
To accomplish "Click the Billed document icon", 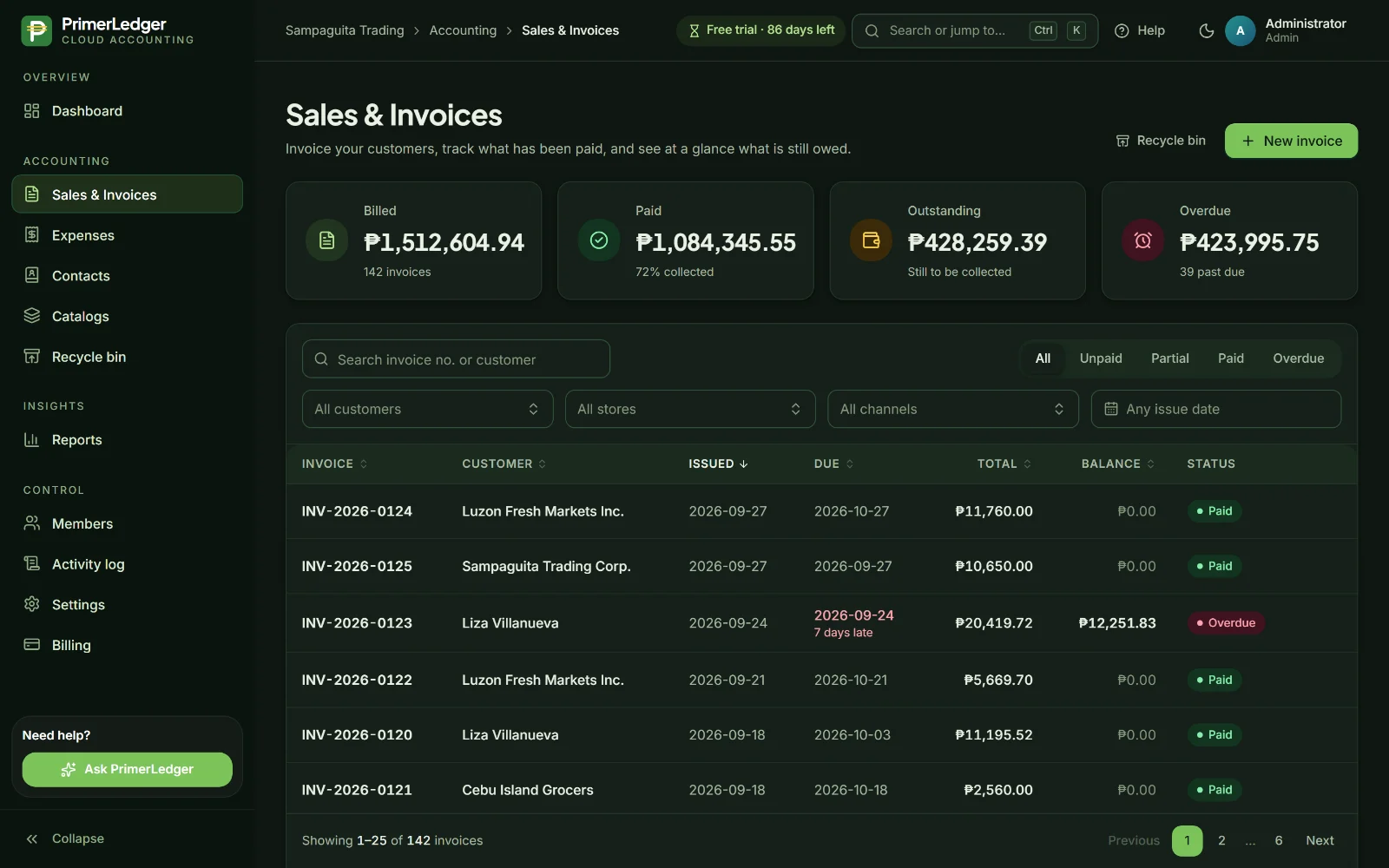I will coord(327,240).
